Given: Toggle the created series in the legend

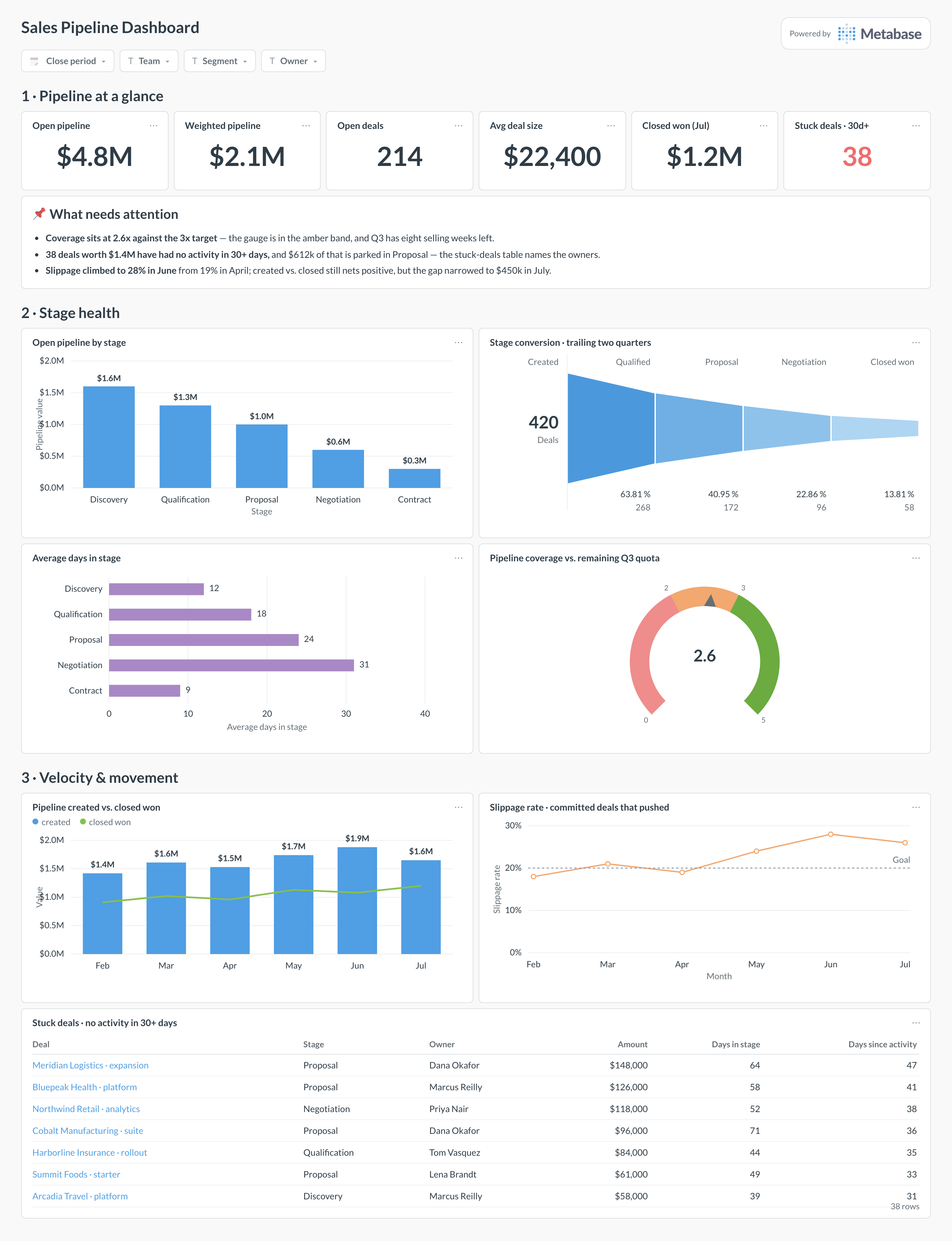Looking at the screenshot, I should click(51, 822).
